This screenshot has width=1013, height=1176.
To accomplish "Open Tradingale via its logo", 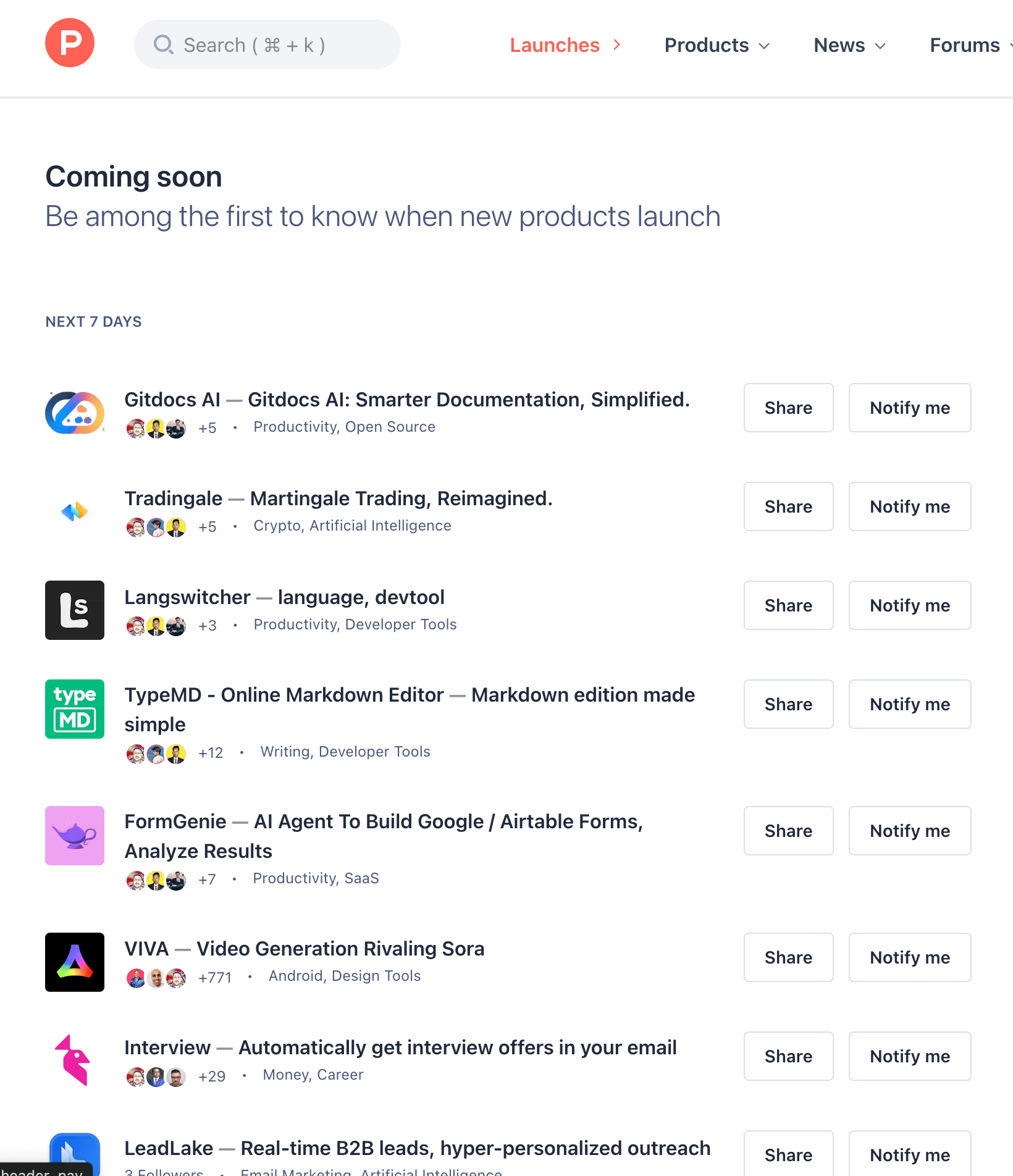I will click(74, 511).
